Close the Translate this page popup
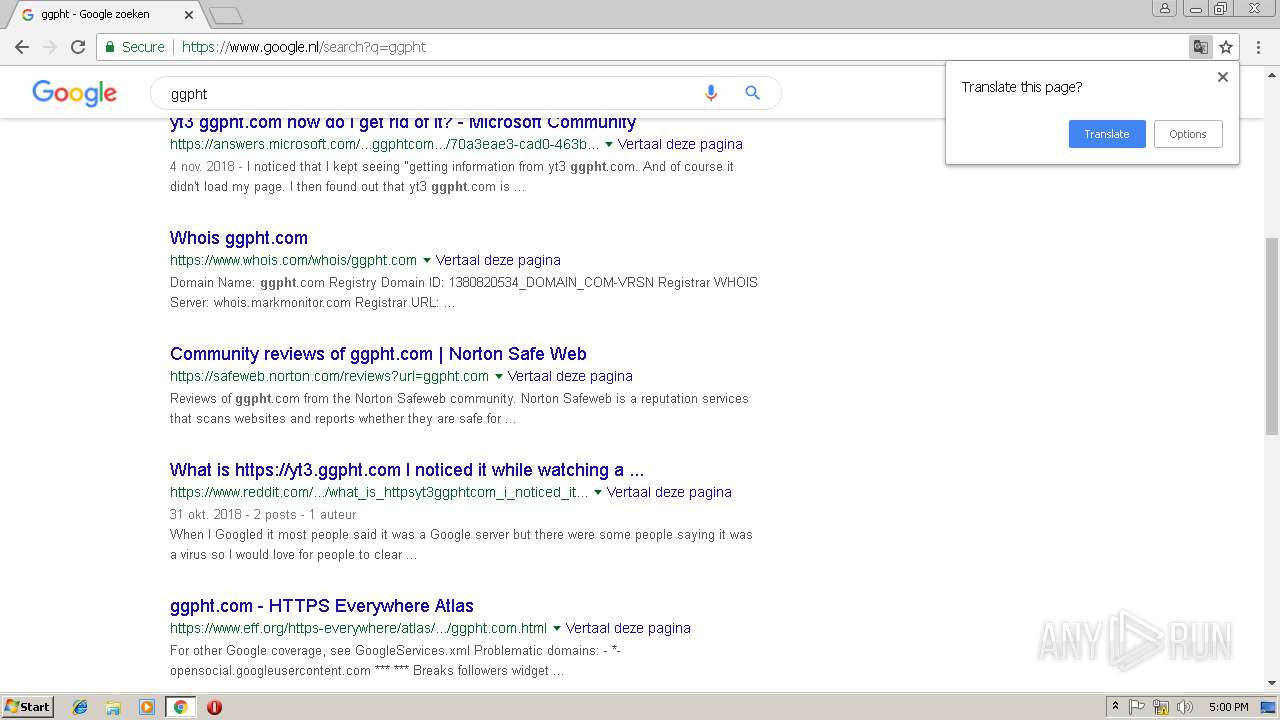1280x720 pixels. pyautogui.click(x=1222, y=77)
